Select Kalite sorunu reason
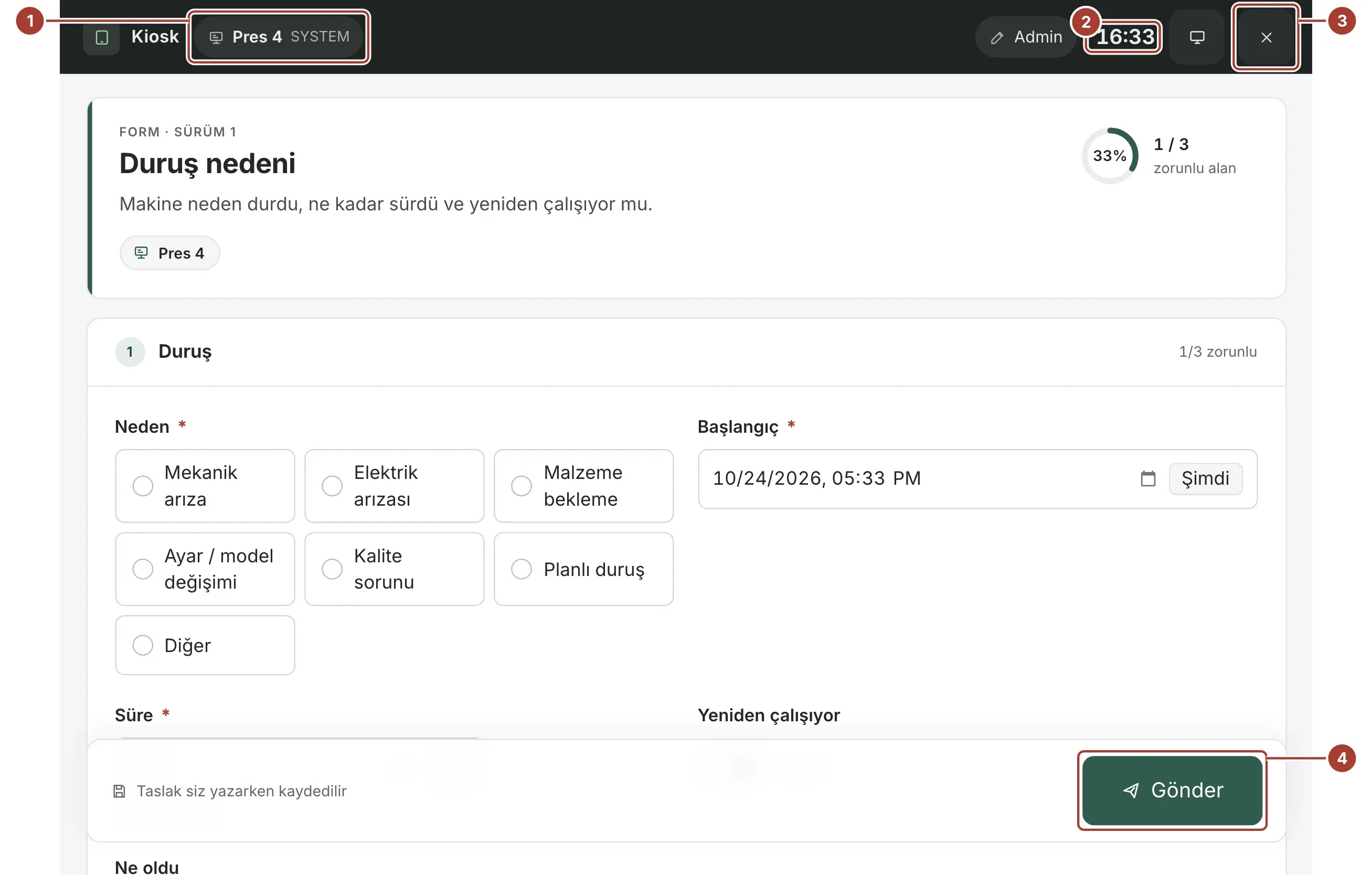 394,569
